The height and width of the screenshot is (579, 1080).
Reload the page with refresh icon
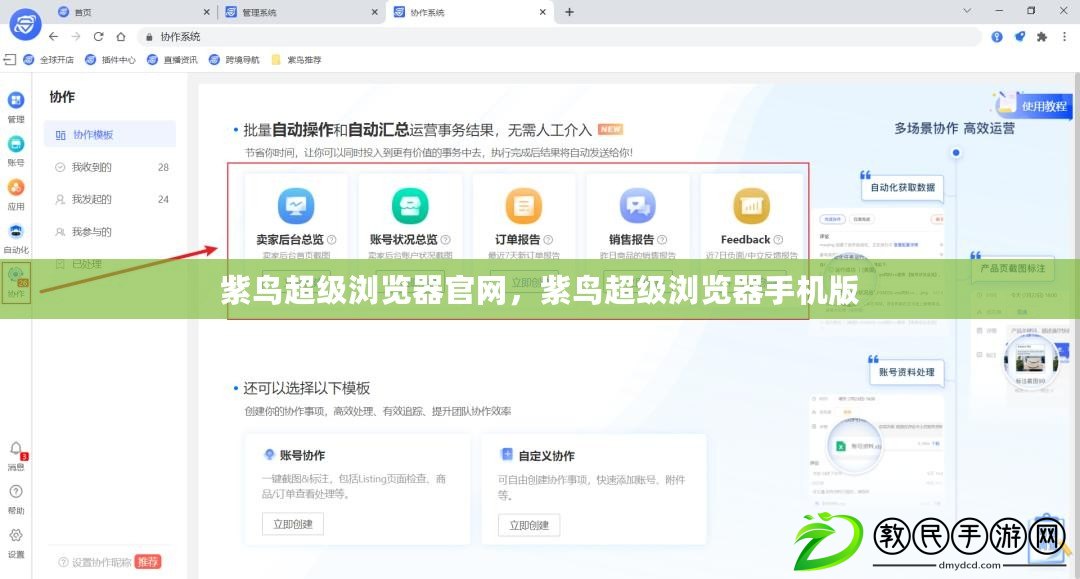tap(98, 36)
